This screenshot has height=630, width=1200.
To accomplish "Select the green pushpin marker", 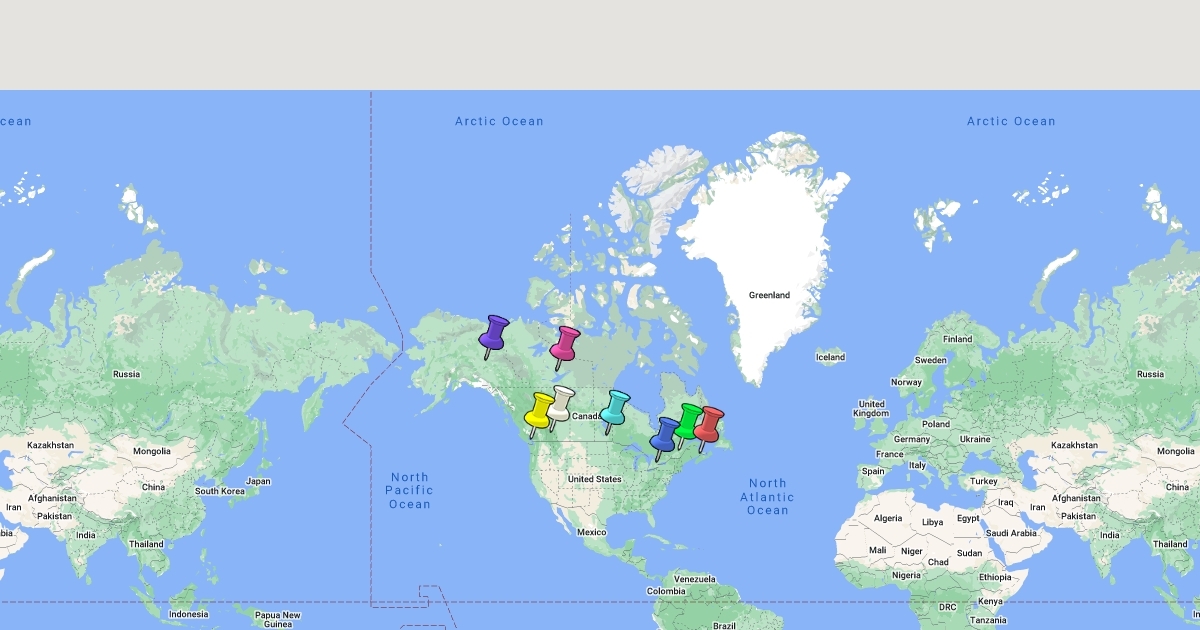I will 688,421.
